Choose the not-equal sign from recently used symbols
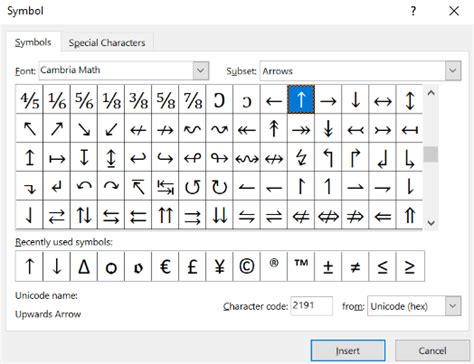474x364 pixels. tap(355, 267)
